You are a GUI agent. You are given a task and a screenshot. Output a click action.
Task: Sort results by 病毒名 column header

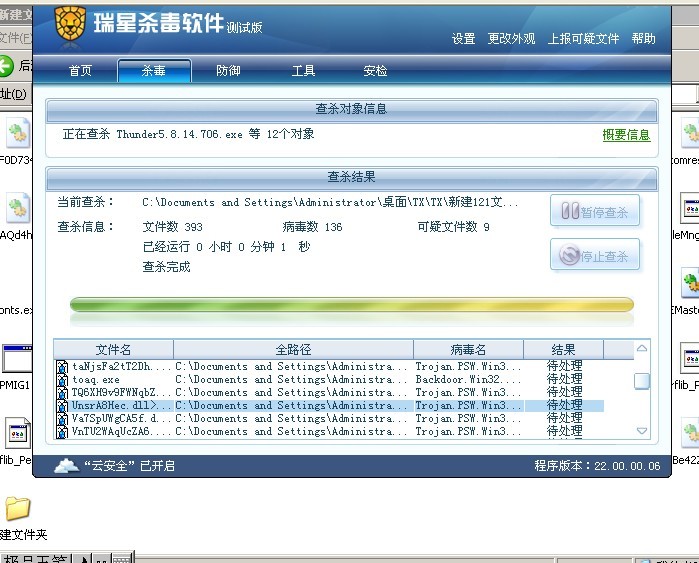[x=468, y=349]
